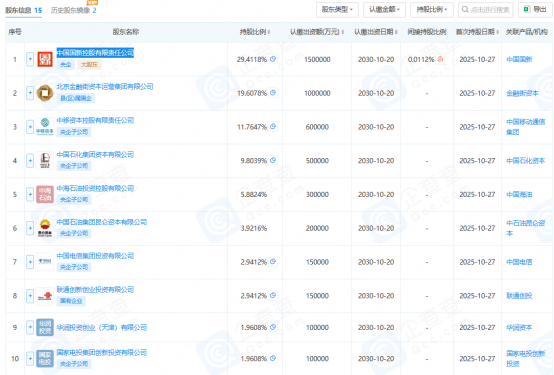Open 国家电投集团创新投资有限公司 link

(101, 352)
